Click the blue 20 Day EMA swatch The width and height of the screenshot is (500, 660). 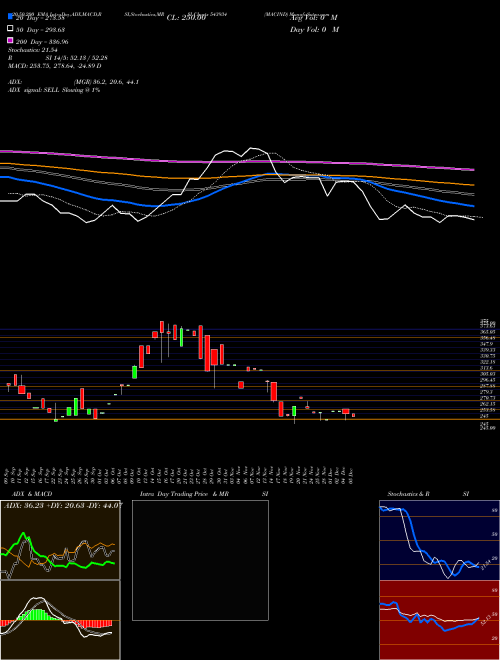coord(11,17)
